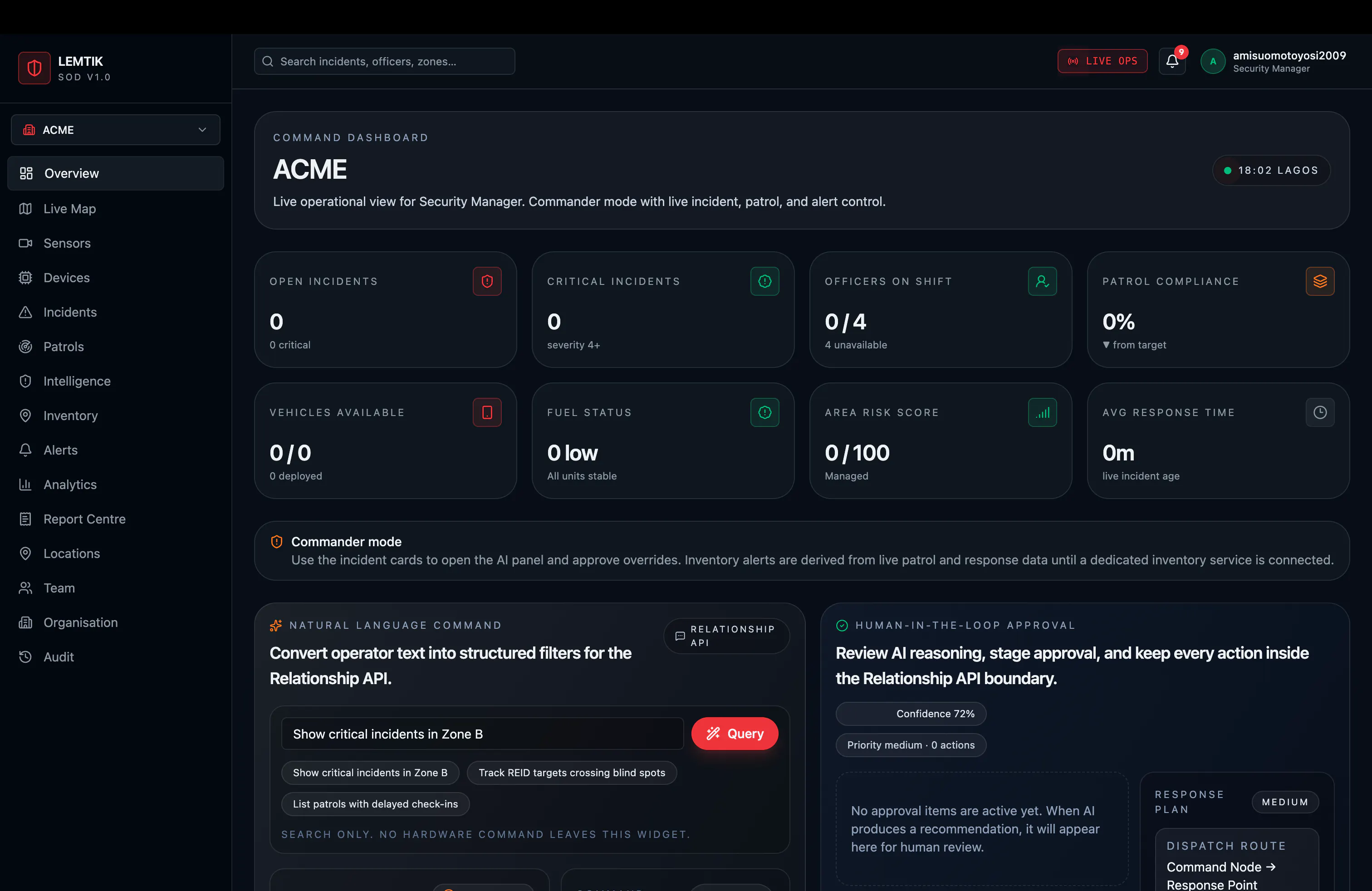The image size is (1372, 891).
Task: Click the Vehicles Available device icon
Action: (x=487, y=413)
